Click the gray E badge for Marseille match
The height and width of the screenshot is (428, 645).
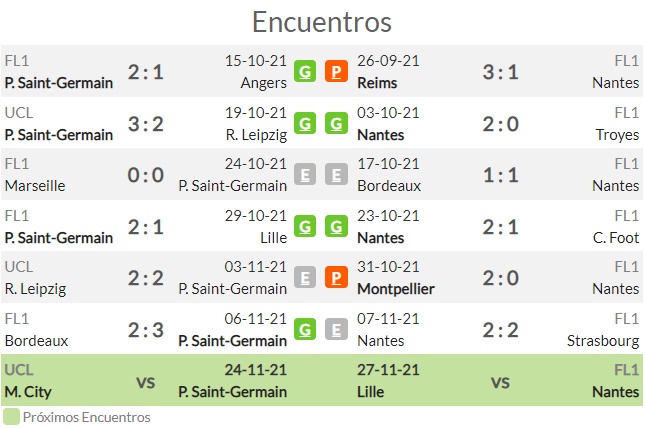coord(305,174)
